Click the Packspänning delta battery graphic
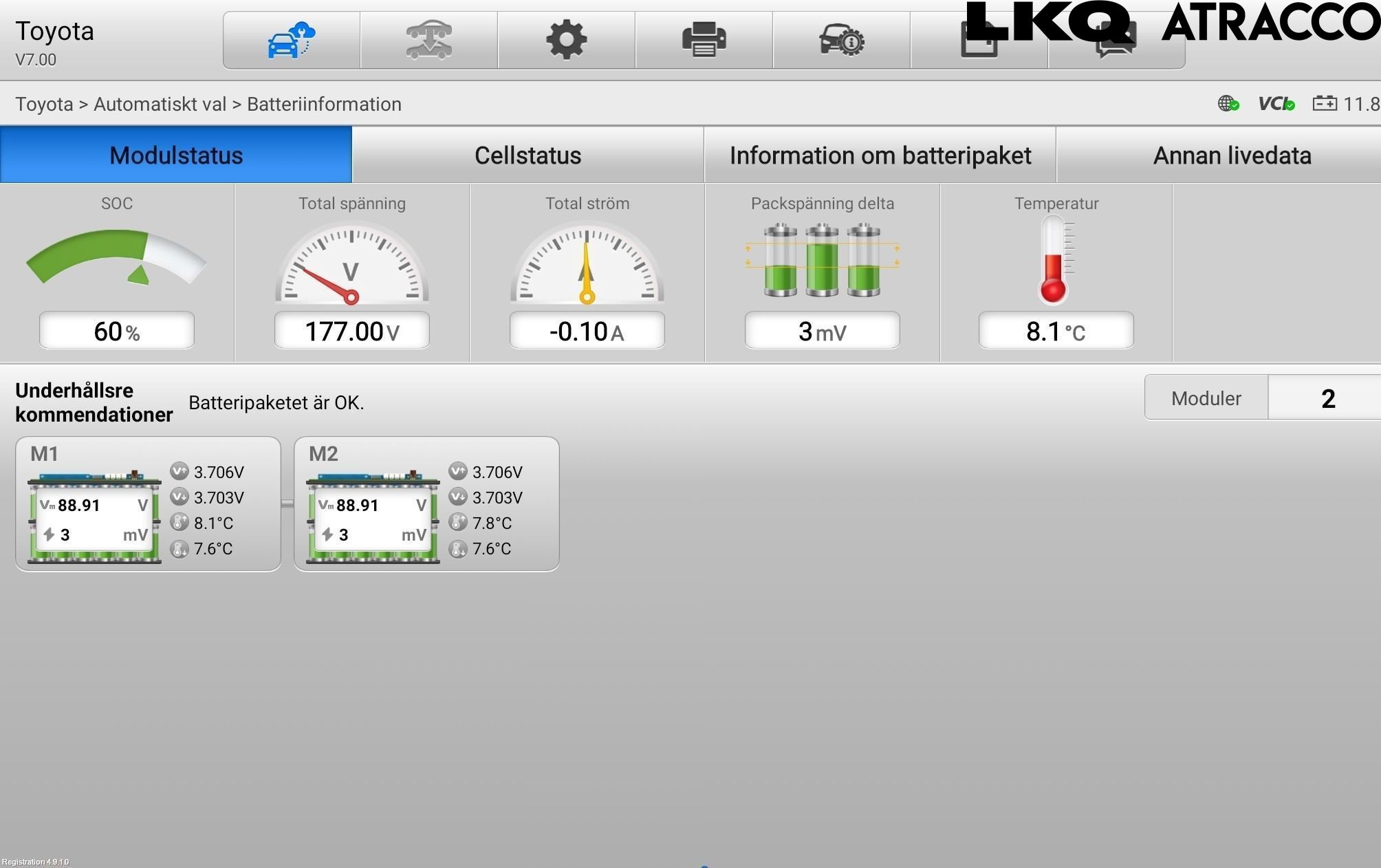1381x868 pixels. click(x=822, y=260)
